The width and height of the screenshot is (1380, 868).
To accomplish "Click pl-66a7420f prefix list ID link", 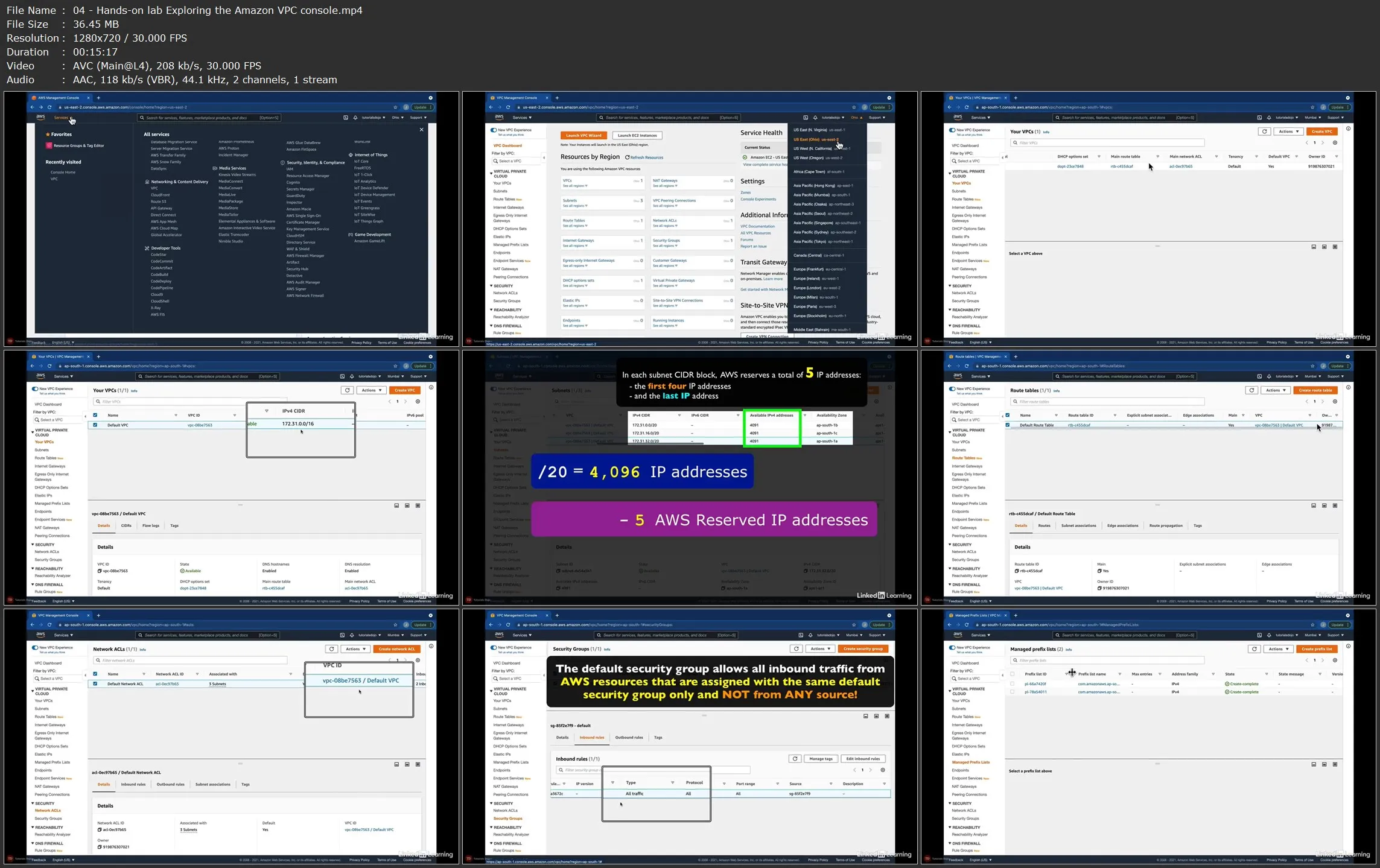I will click(1035, 684).
